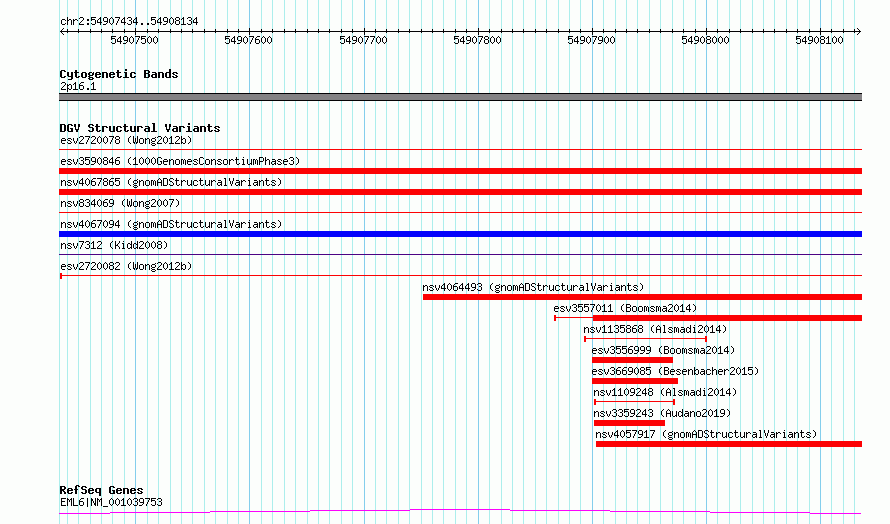
Task: Click the ruler's right arrow end
Action: pos(858,32)
